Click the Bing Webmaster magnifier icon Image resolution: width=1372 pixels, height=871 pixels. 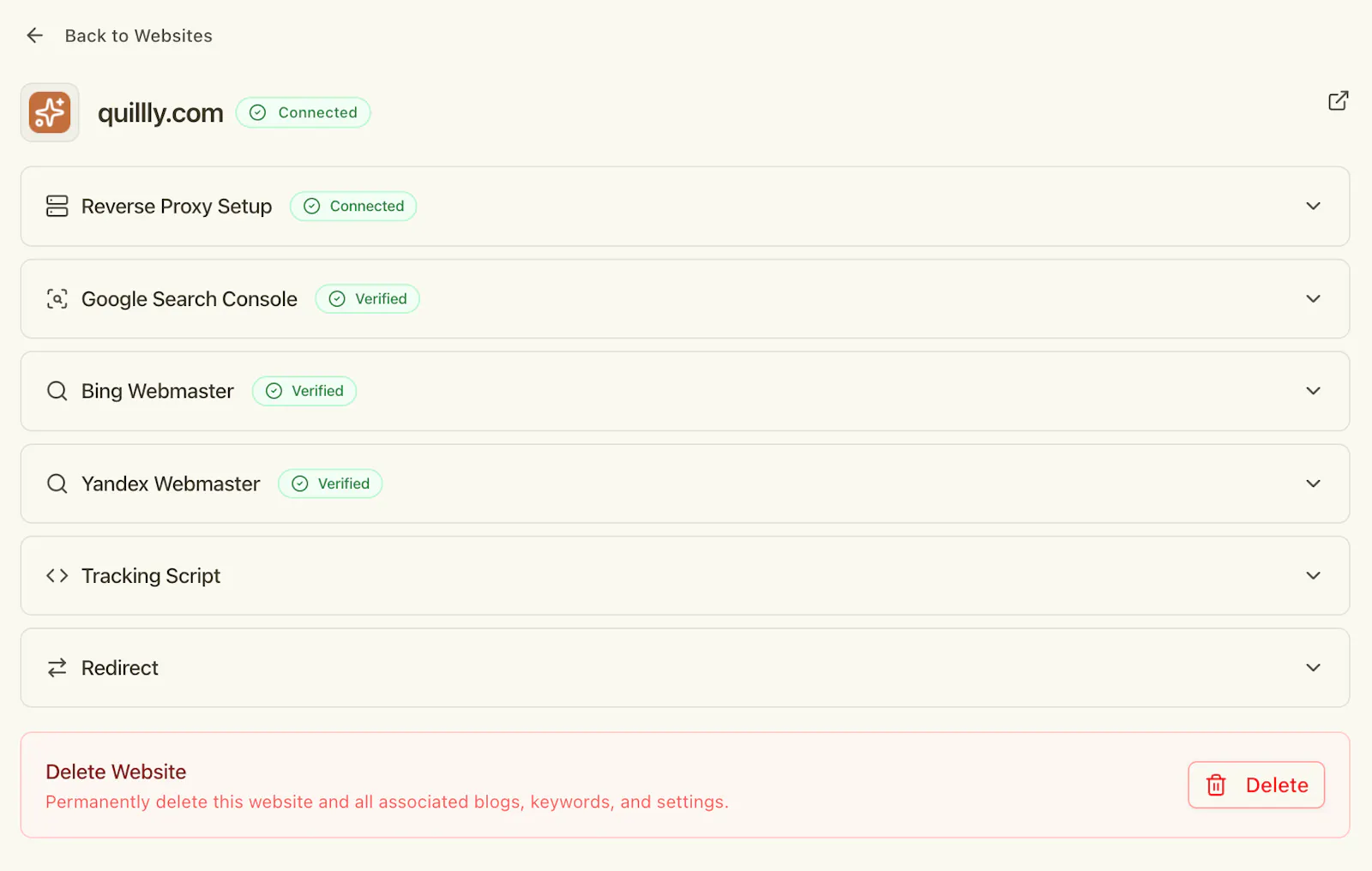click(x=57, y=391)
